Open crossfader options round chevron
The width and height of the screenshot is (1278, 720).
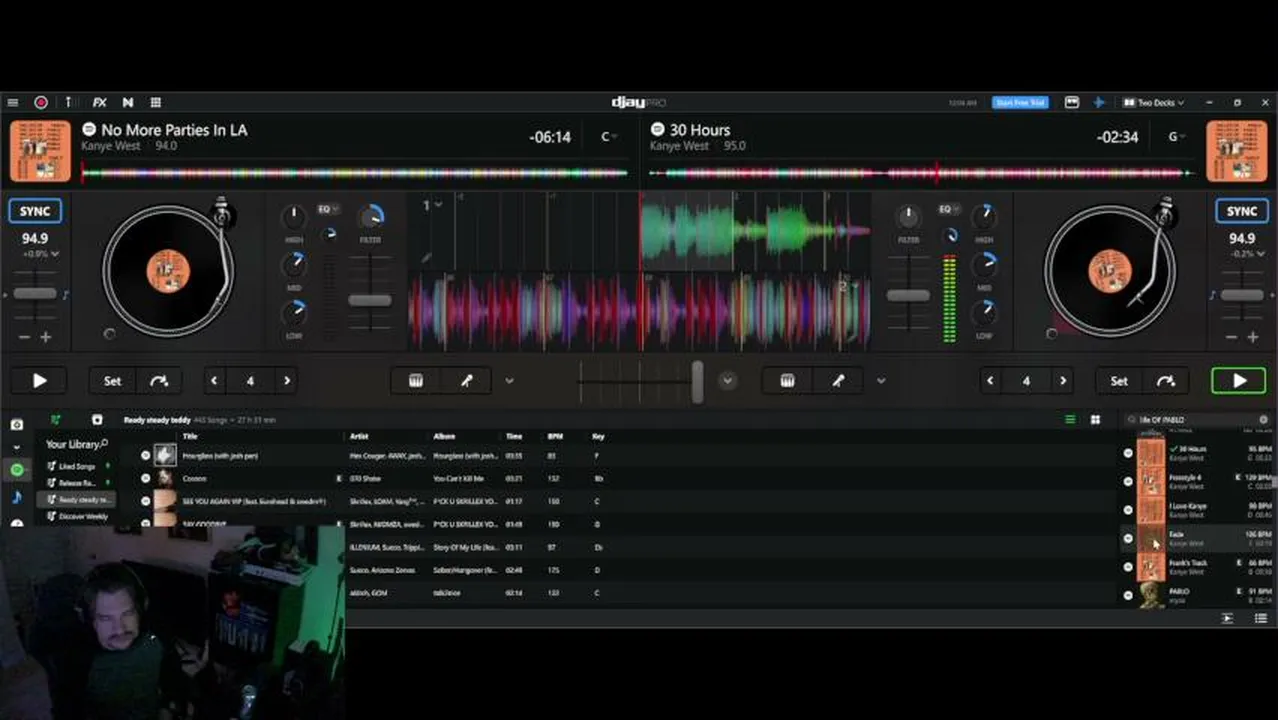point(728,381)
